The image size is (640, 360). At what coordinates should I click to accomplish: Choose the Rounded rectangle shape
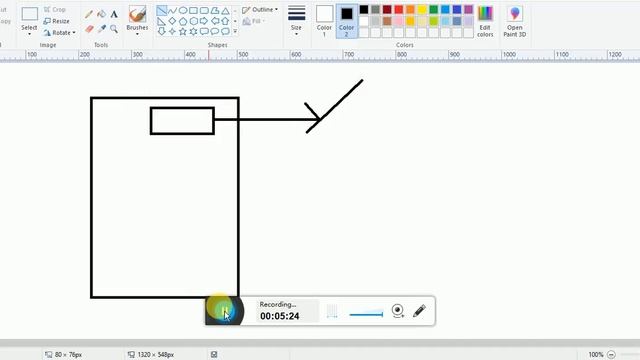coord(204,11)
